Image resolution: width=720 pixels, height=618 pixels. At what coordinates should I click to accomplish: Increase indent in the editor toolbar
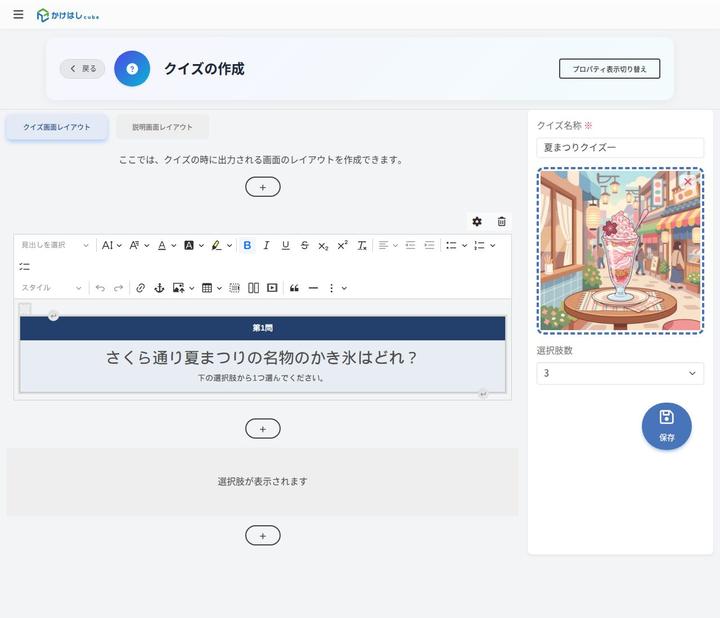click(x=429, y=245)
